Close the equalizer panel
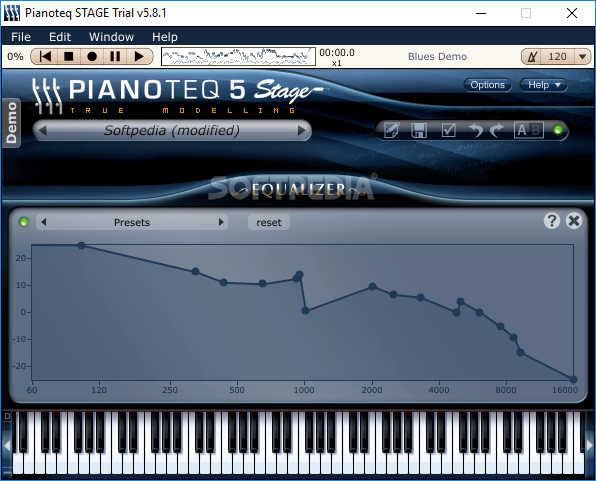This screenshot has width=596, height=481. 574,221
